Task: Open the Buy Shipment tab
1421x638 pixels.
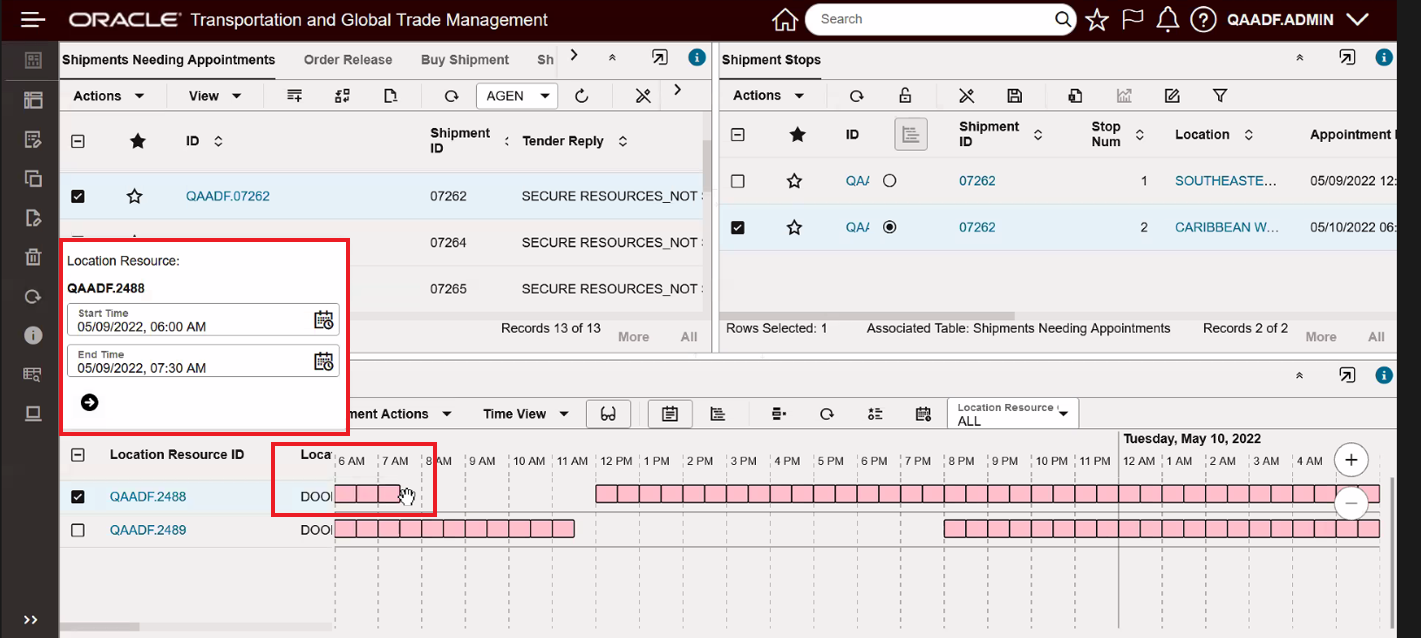Action: point(465,60)
